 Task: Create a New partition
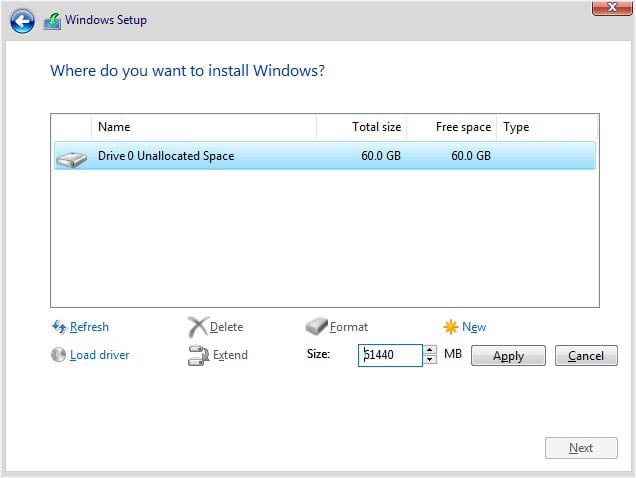tap(474, 327)
